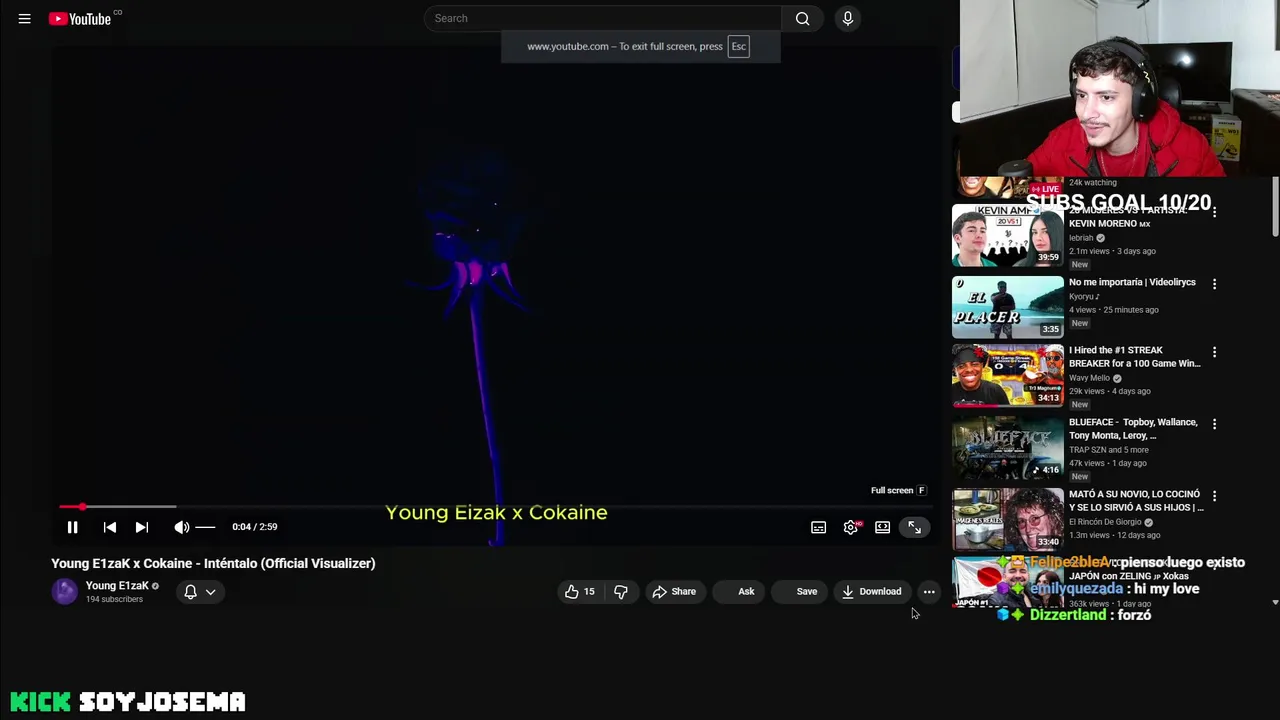
Task: Open the Young E1zaK channel name link
Action: 117,586
